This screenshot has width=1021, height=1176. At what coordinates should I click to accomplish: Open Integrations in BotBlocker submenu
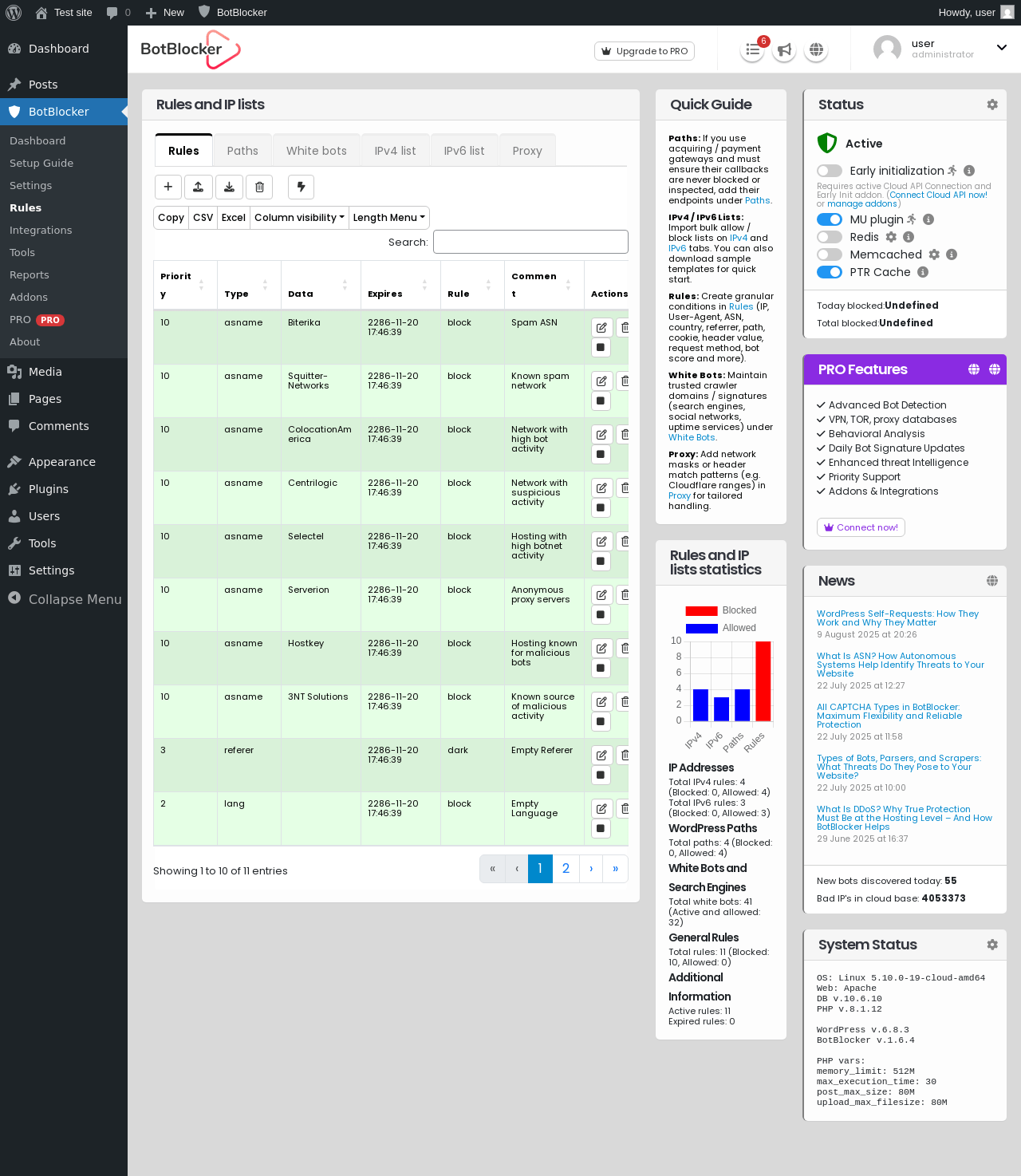point(41,230)
